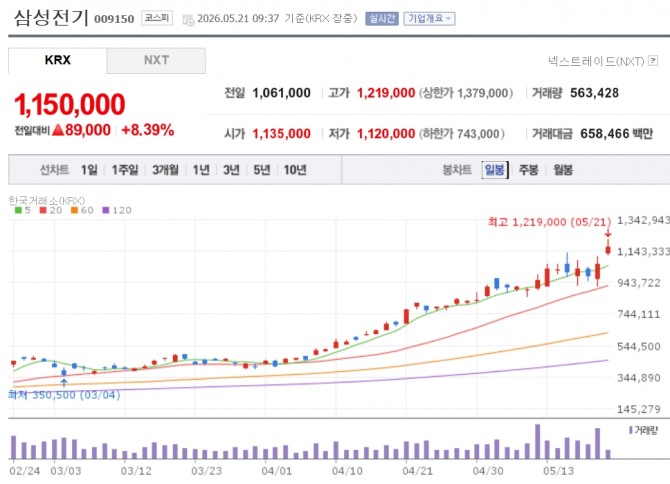Click the +8.39% change rate

tap(147, 130)
